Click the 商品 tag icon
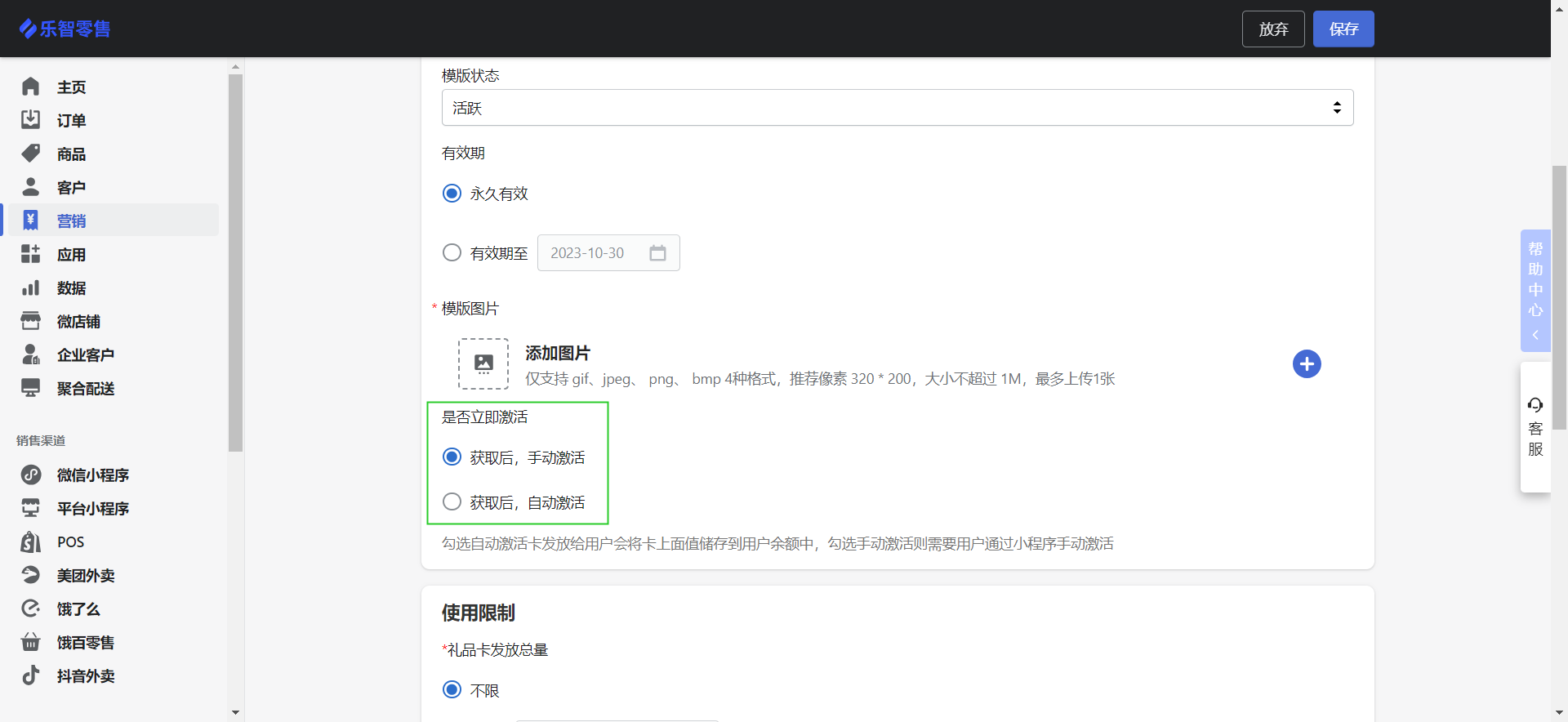This screenshot has width=1568, height=722. 30,154
